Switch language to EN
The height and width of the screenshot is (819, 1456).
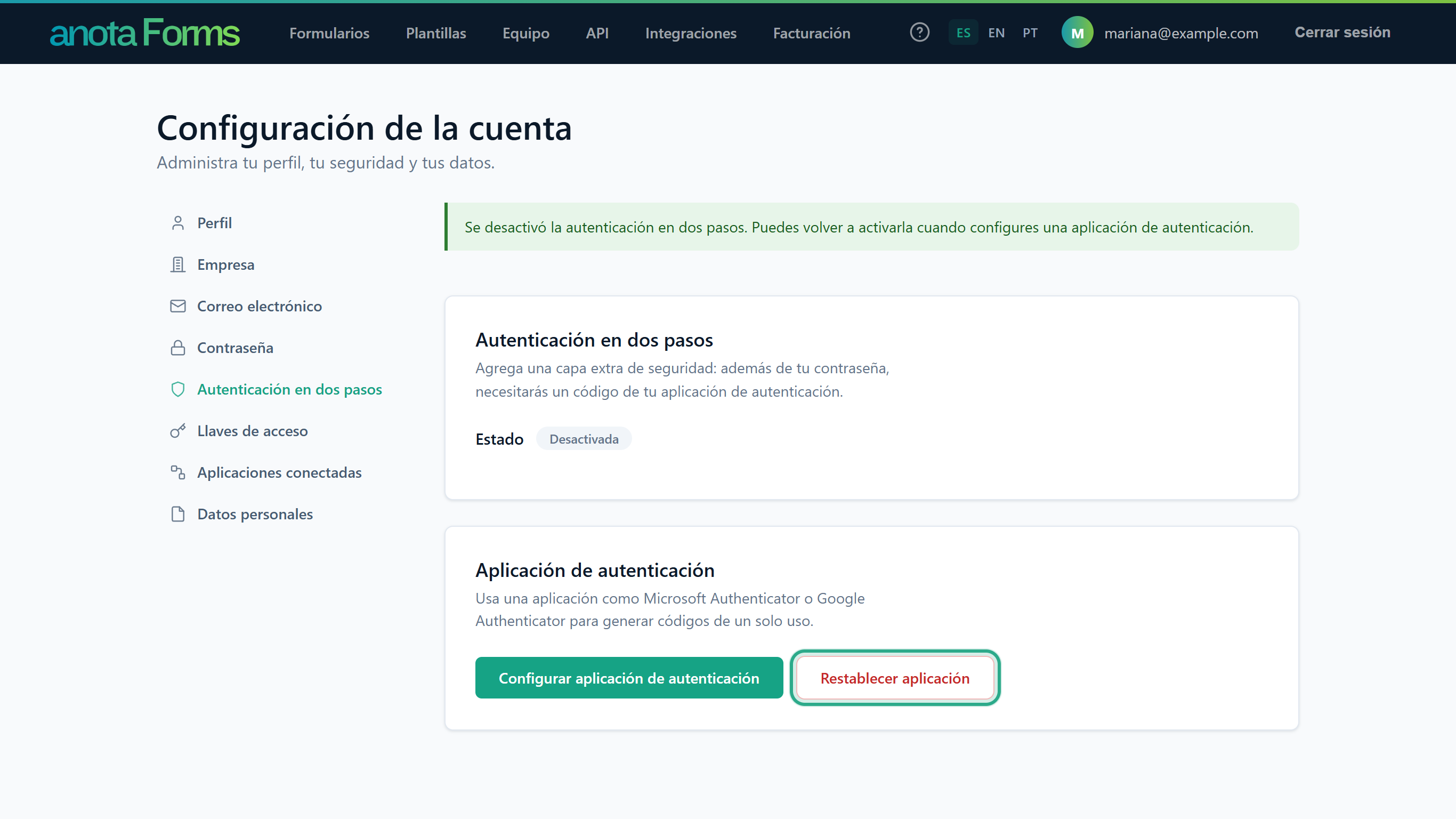click(x=997, y=33)
